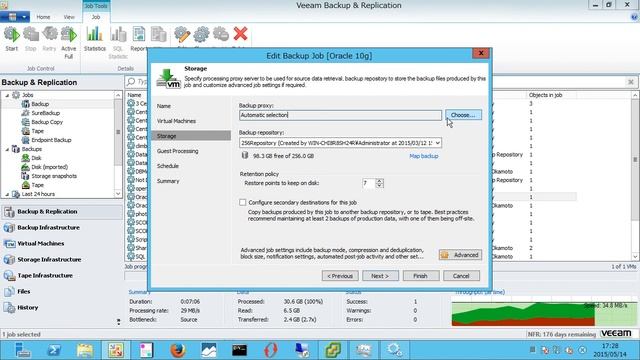
Task: Go to Name wizard step
Action: (x=164, y=106)
